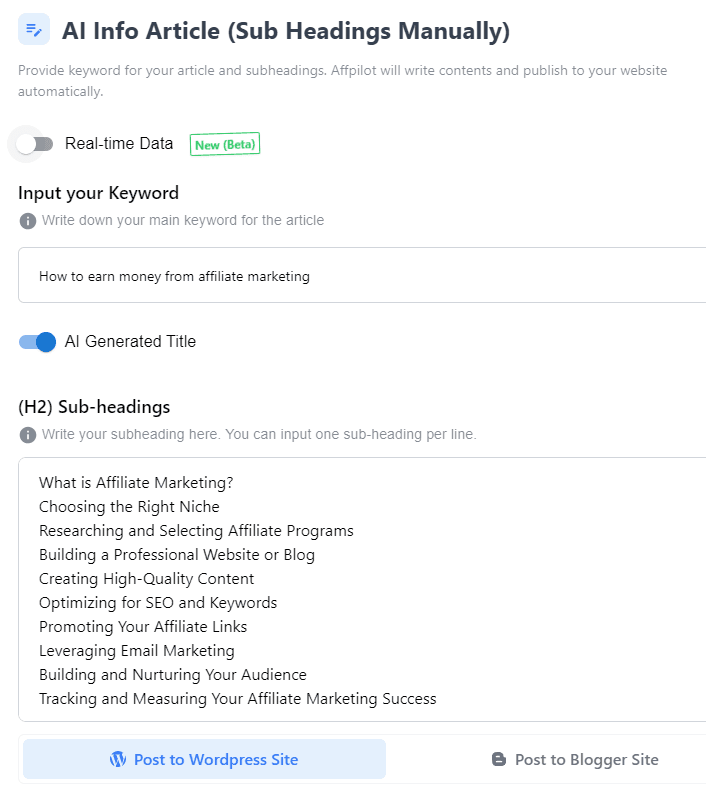
Task: Click the WordPress logo icon
Action: [118, 759]
